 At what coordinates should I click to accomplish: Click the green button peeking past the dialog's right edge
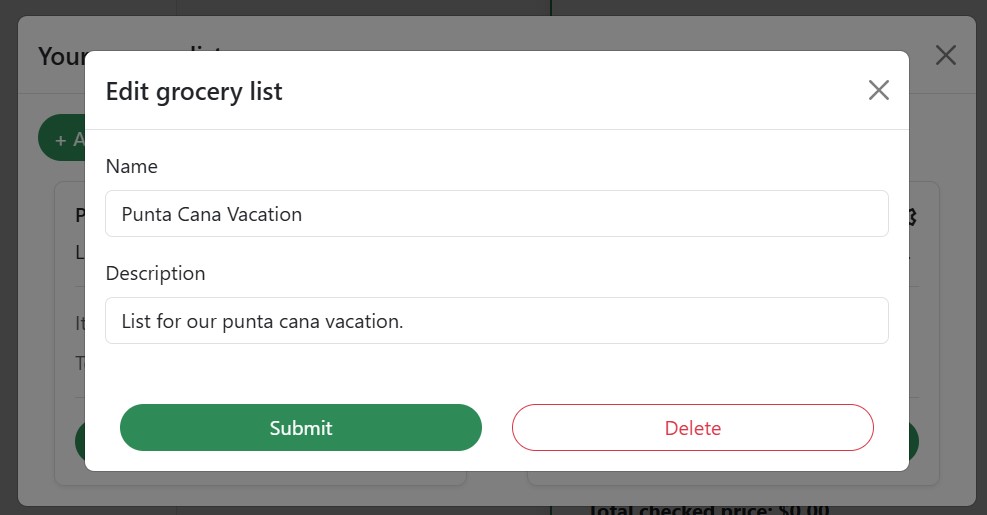(x=913, y=441)
